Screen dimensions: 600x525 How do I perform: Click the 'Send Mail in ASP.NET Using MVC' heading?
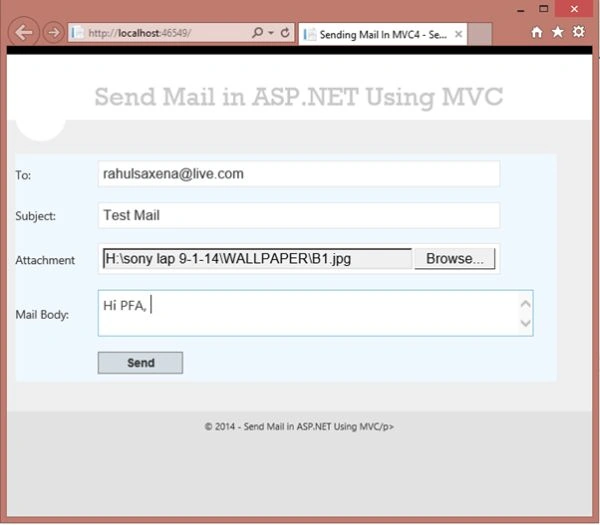point(298,97)
